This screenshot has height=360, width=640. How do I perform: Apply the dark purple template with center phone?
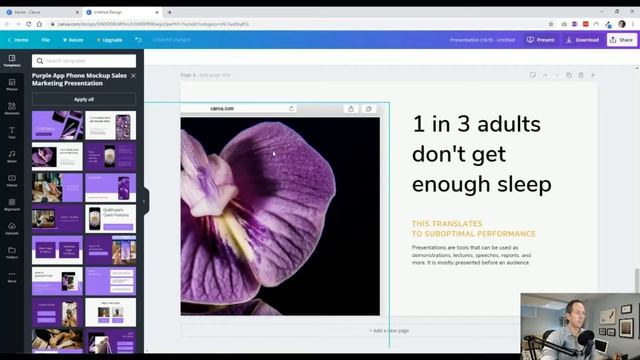pos(111,157)
